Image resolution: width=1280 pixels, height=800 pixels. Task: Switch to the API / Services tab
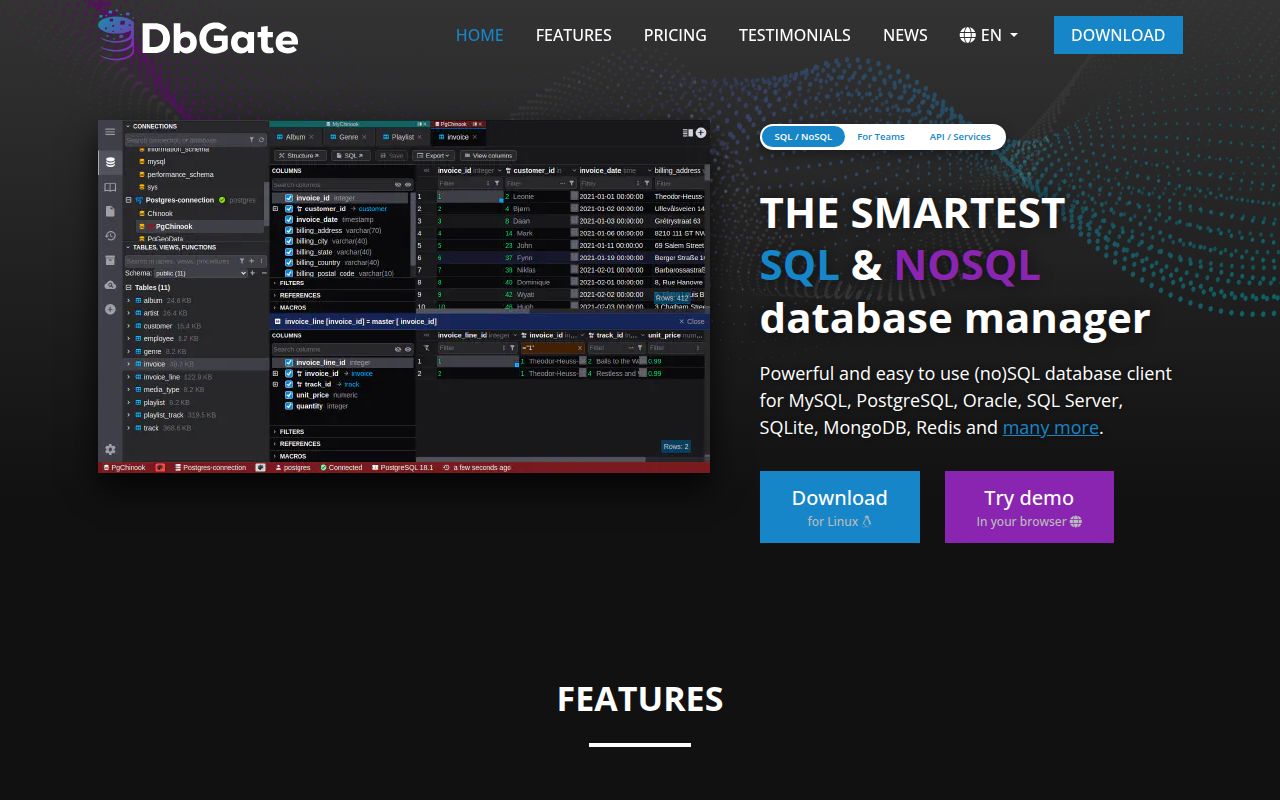click(960, 137)
